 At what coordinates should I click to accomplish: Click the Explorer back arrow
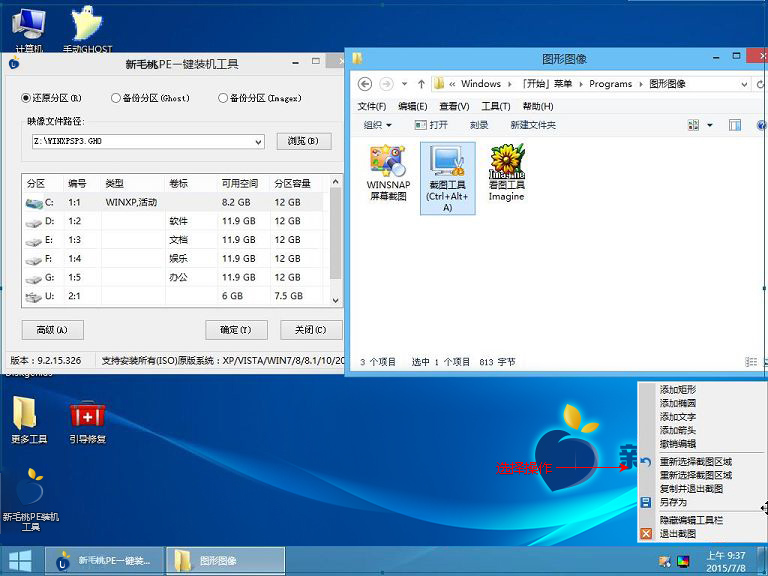[x=364, y=84]
